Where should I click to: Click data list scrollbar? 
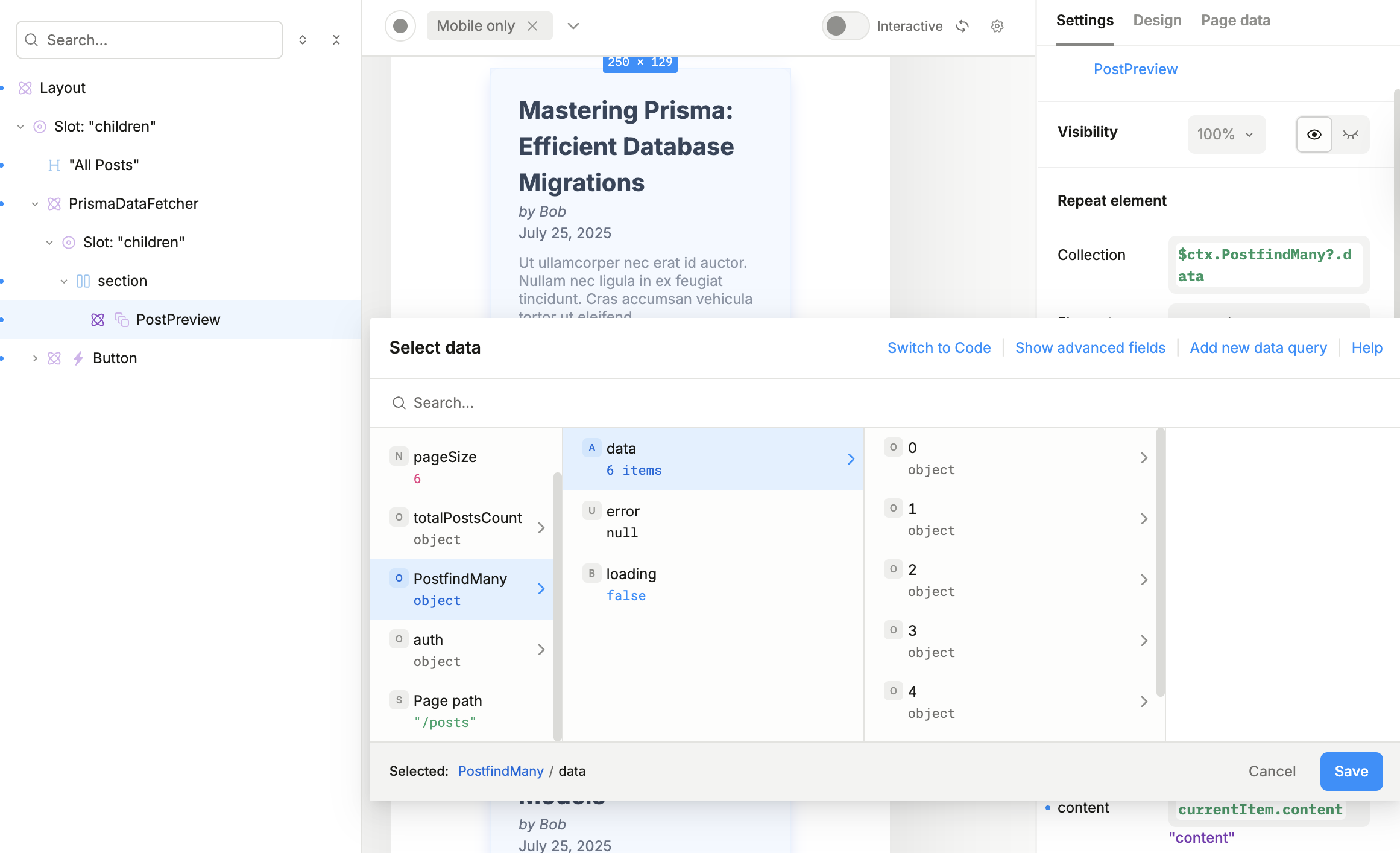(x=558, y=606)
